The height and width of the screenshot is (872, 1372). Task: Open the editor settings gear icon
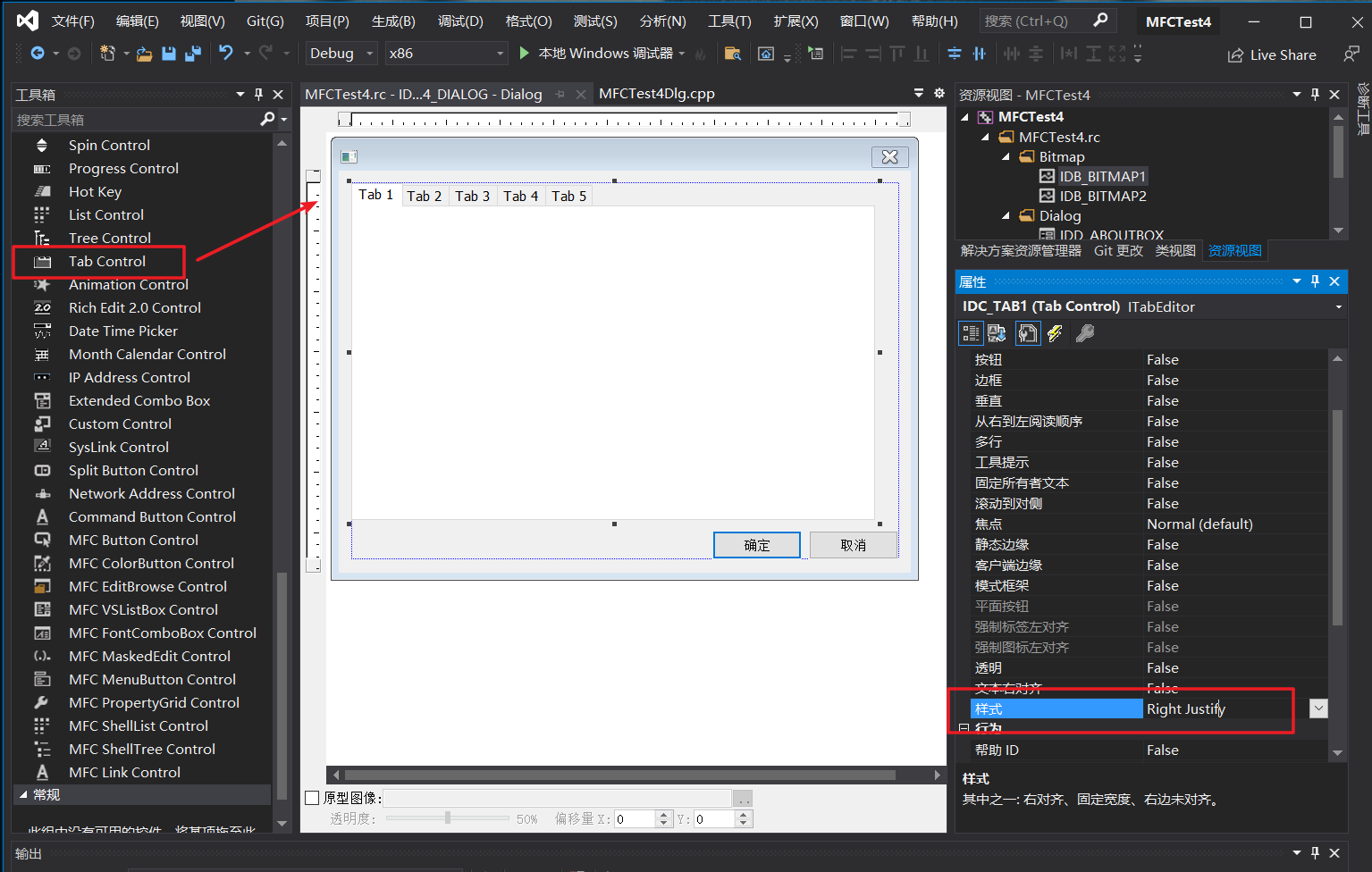coord(939,93)
